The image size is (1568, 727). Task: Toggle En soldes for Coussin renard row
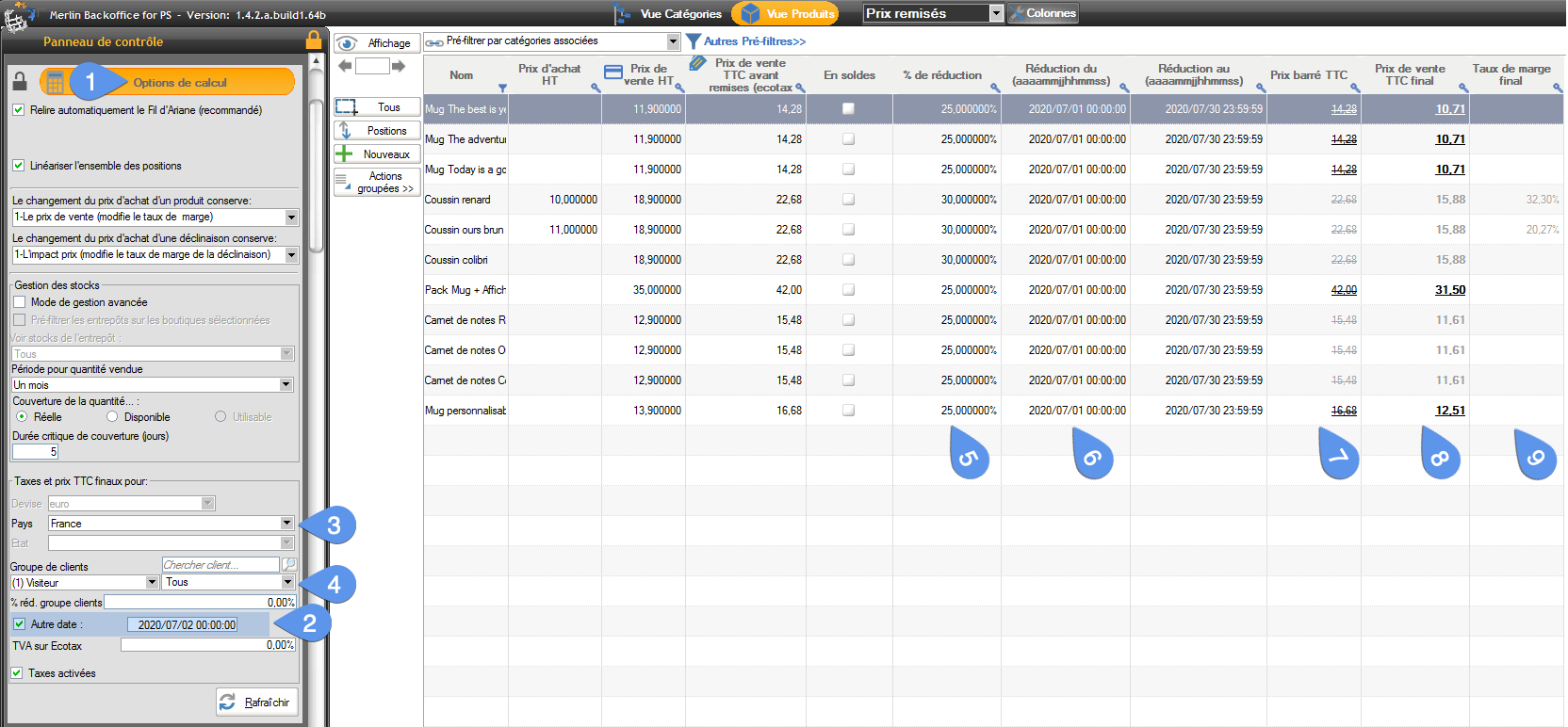coord(848,200)
